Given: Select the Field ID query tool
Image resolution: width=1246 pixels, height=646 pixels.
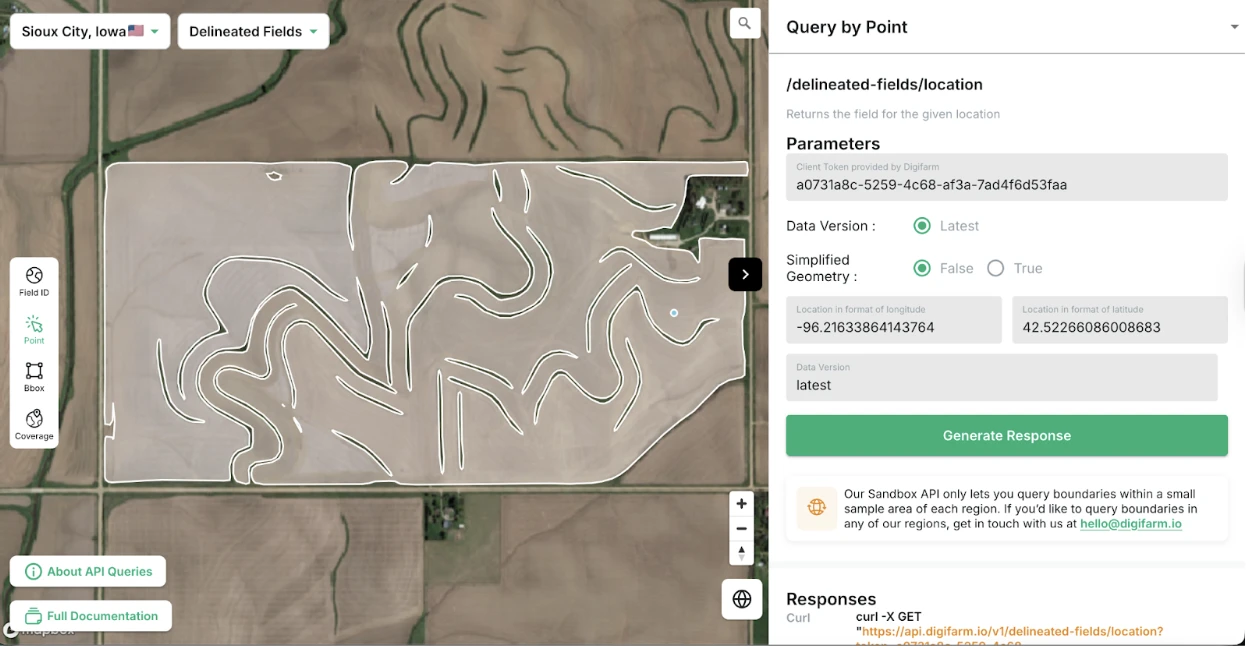Looking at the screenshot, I should (34, 282).
